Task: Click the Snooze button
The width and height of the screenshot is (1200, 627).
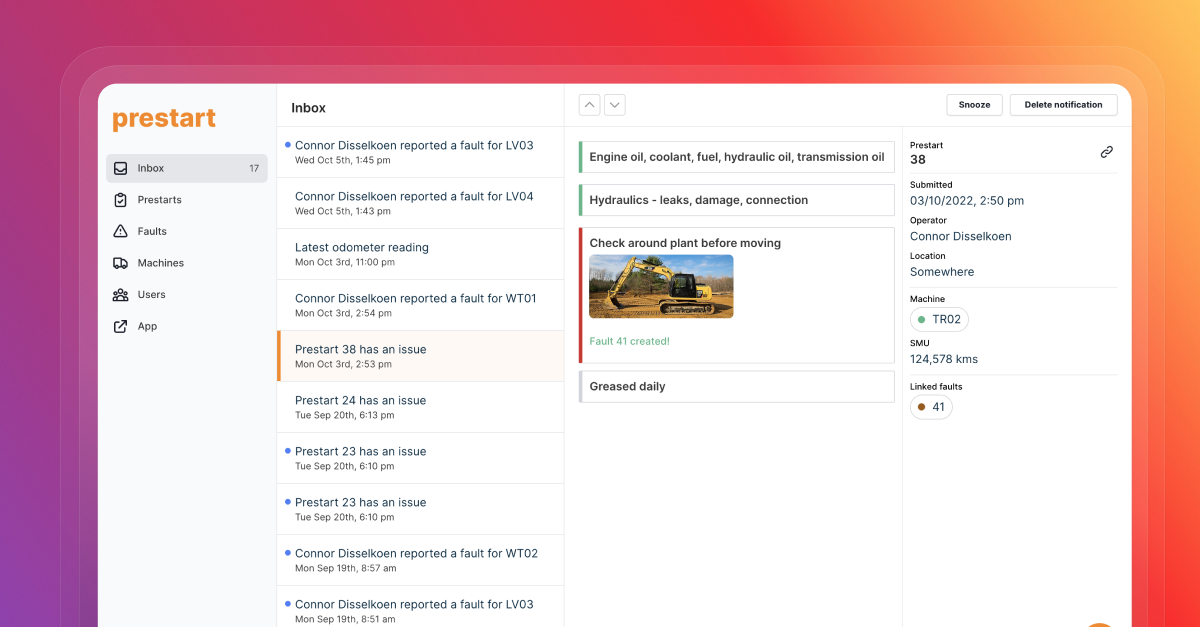Action: click(974, 104)
